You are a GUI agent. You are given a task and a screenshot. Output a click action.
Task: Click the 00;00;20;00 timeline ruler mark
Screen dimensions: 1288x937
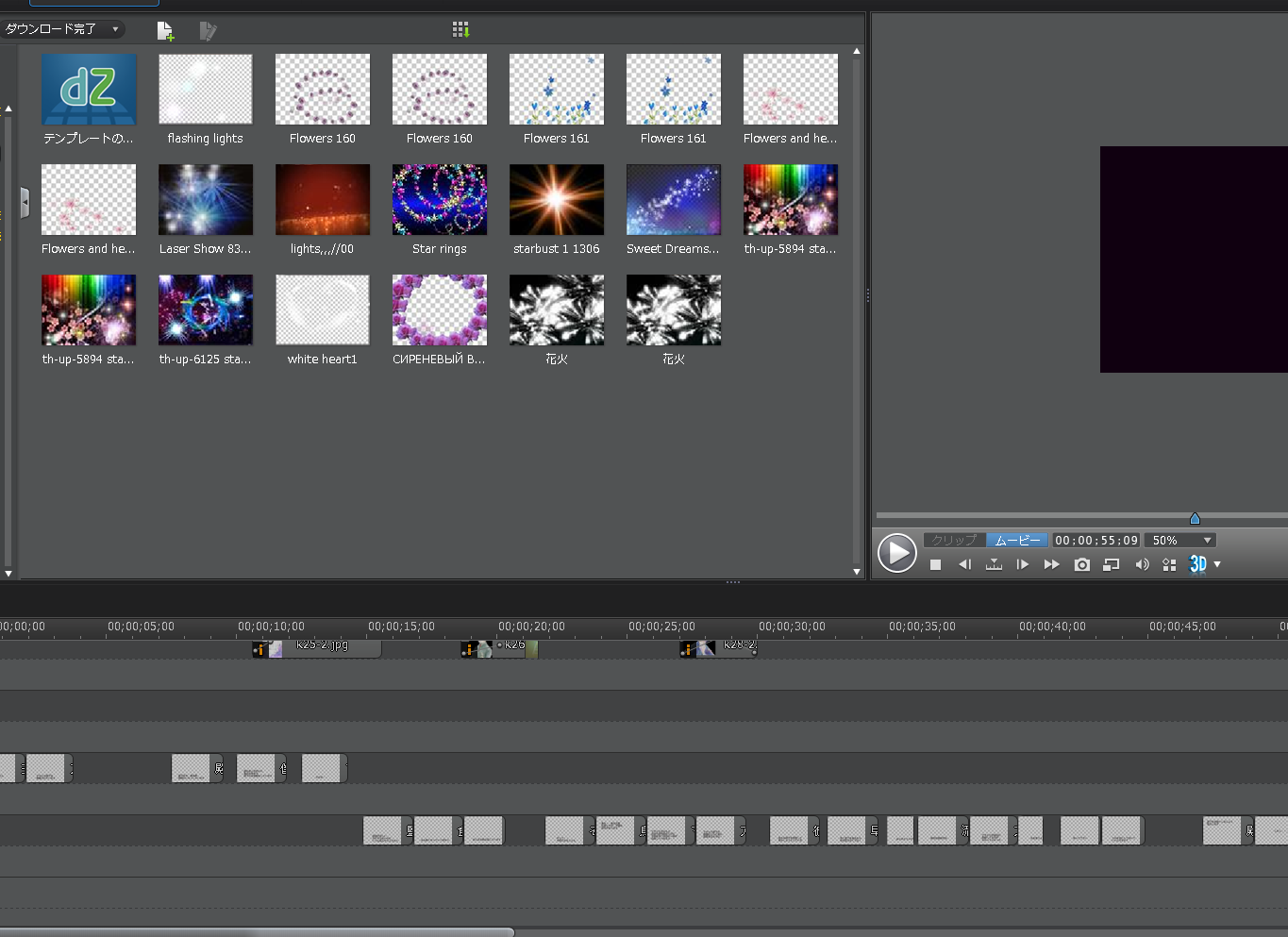click(531, 627)
